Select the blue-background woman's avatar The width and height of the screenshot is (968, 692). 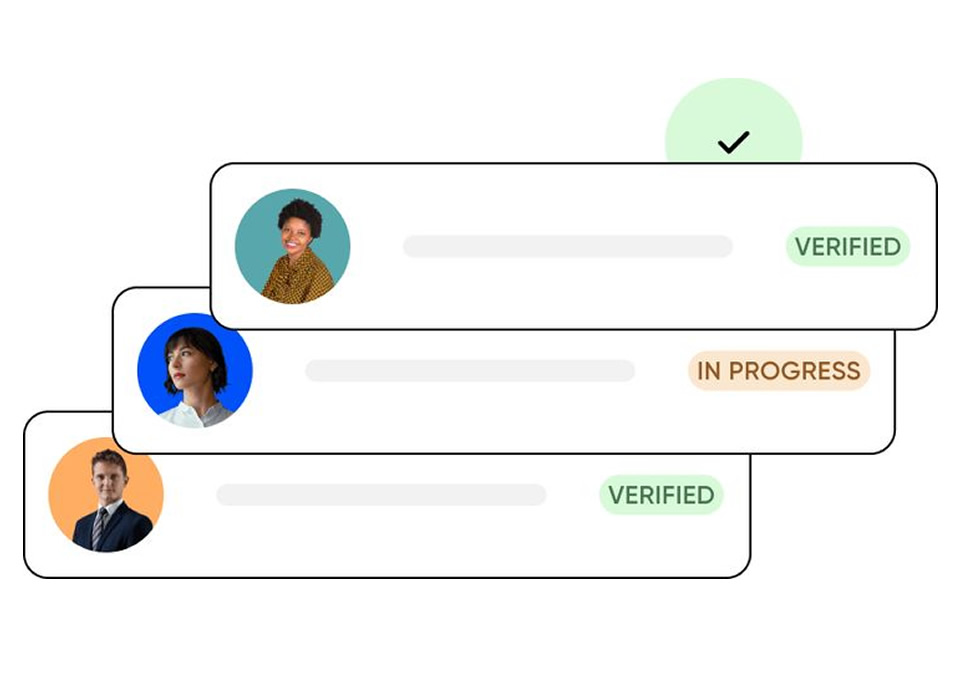(x=195, y=370)
